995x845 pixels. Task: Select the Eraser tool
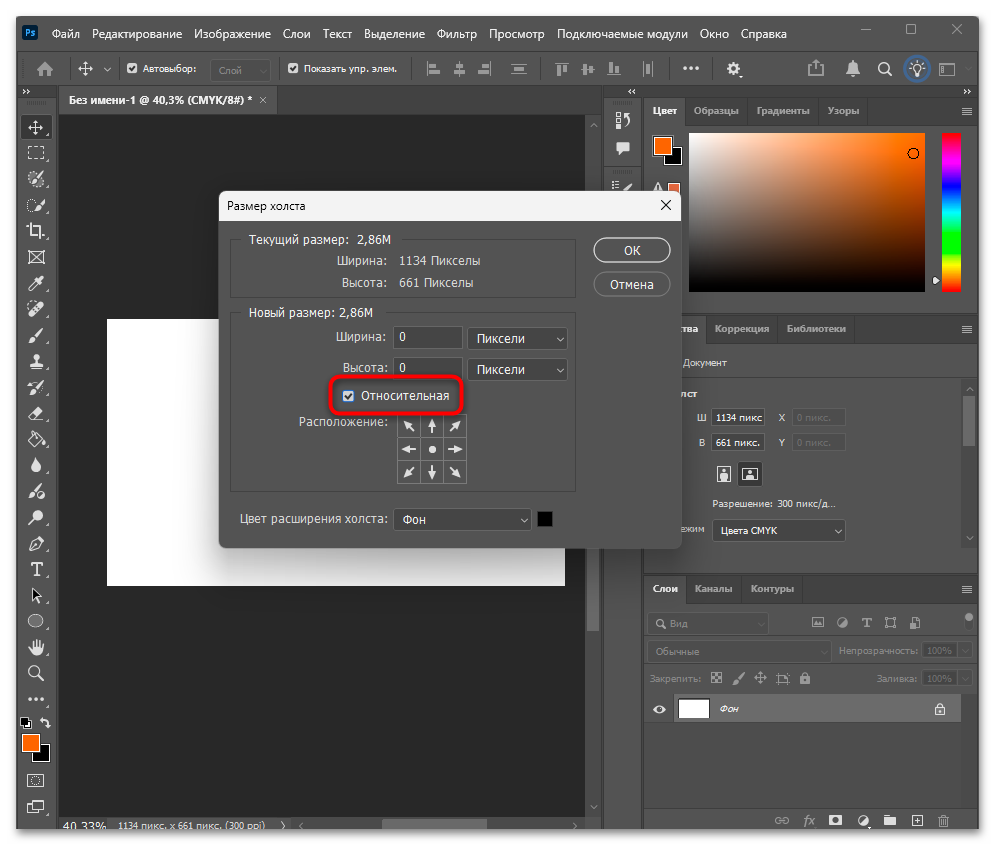click(36, 414)
